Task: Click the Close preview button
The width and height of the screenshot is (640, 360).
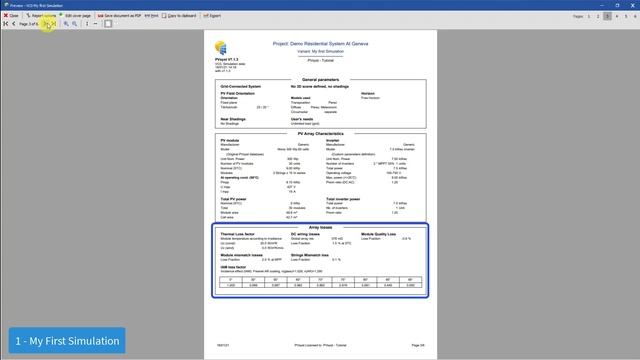Action: (11, 16)
